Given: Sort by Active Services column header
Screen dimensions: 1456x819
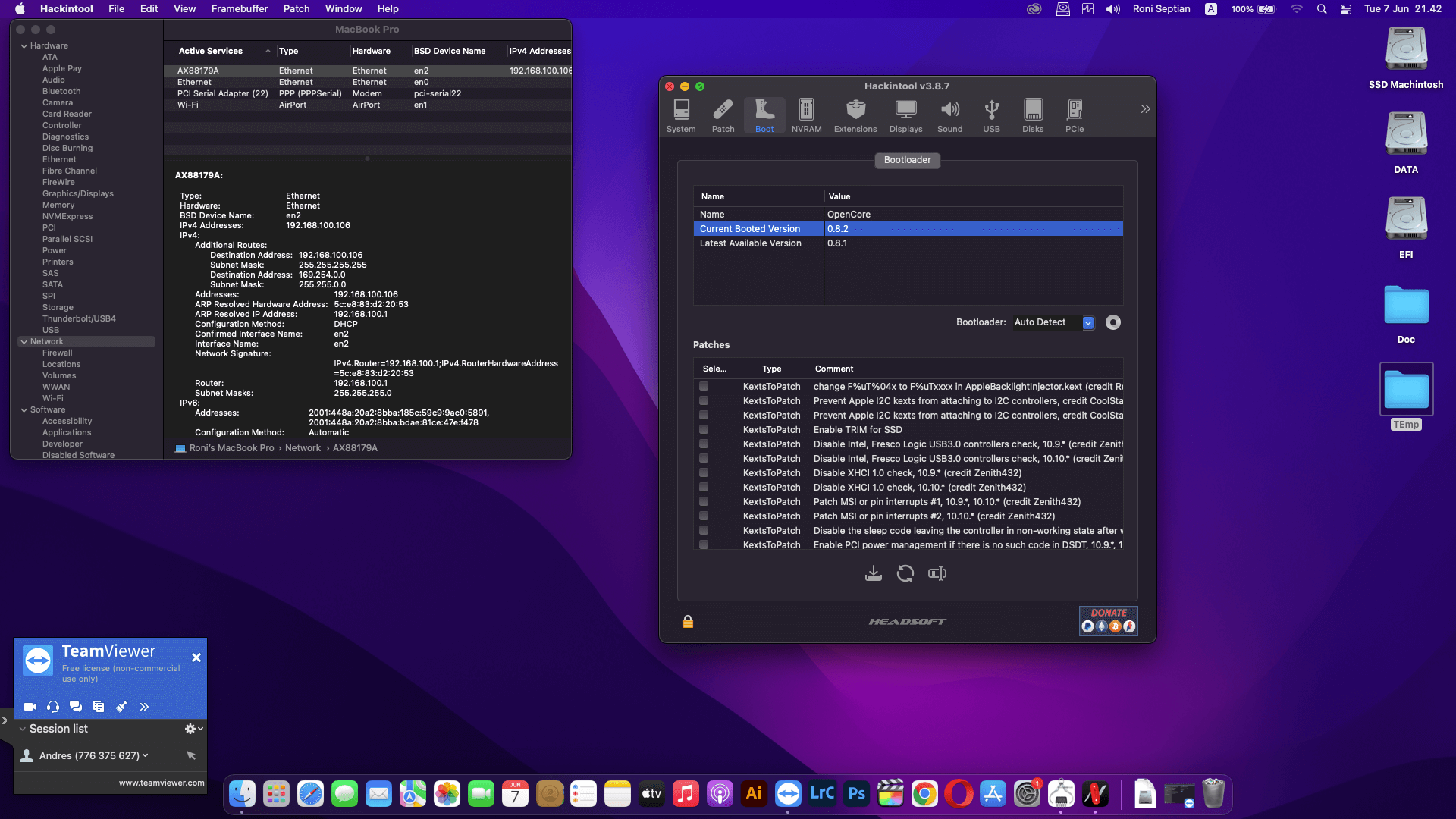Looking at the screenshot, I should (x=220, y=51).
